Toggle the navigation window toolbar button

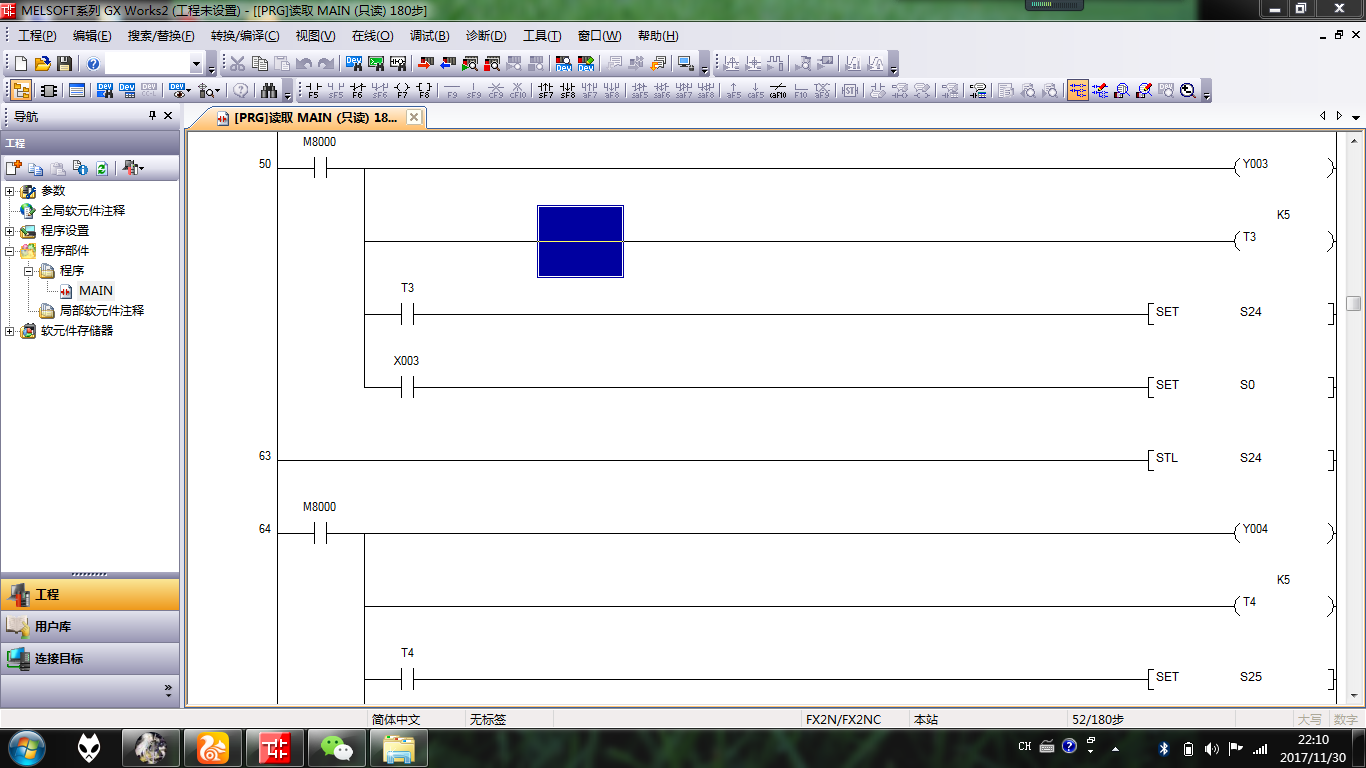coord(21,91)
